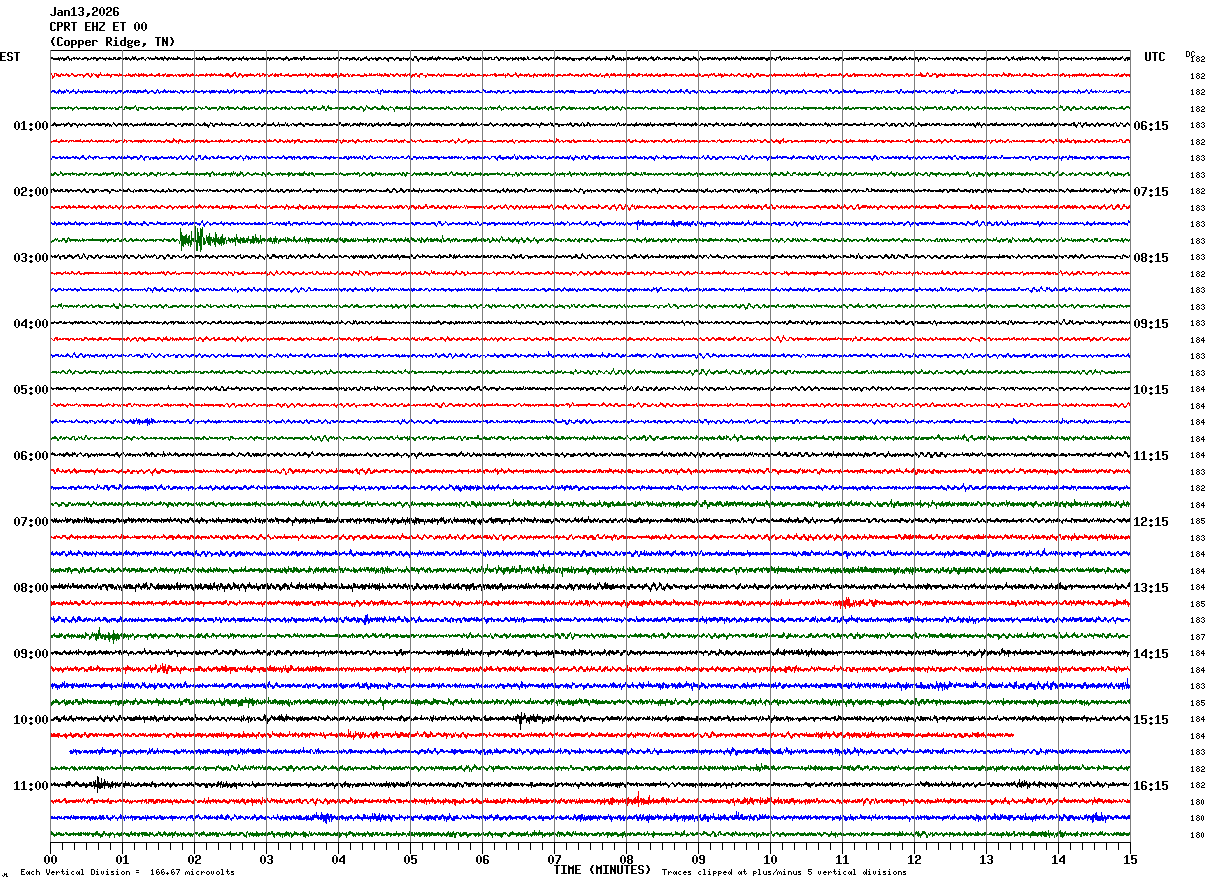Click the TIME (MINUTES) axis title
Viewport: 1210px width, 886px height.
pos(602,870)
